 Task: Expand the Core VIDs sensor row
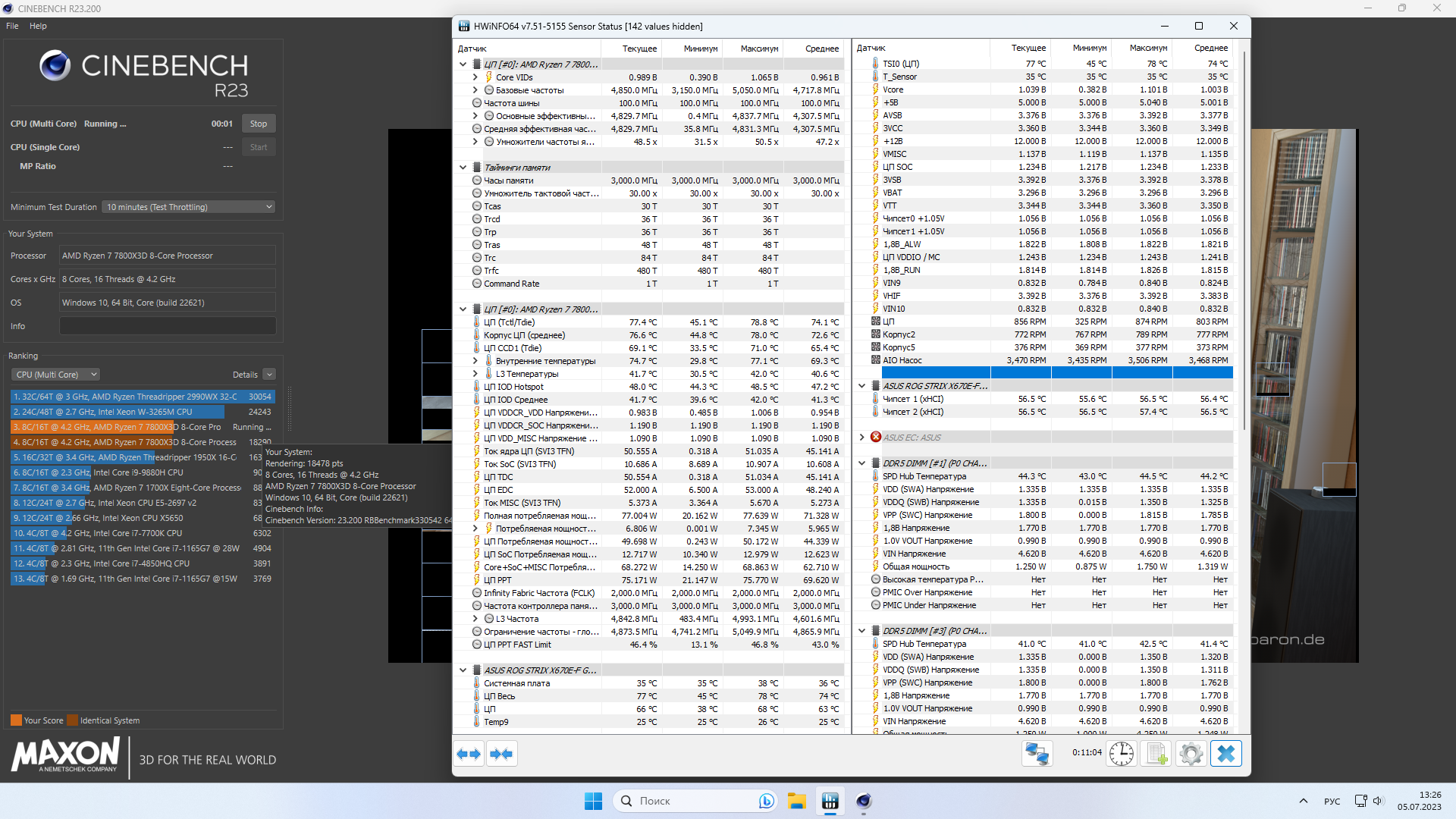pyautogui.click(x=475, y=77)
